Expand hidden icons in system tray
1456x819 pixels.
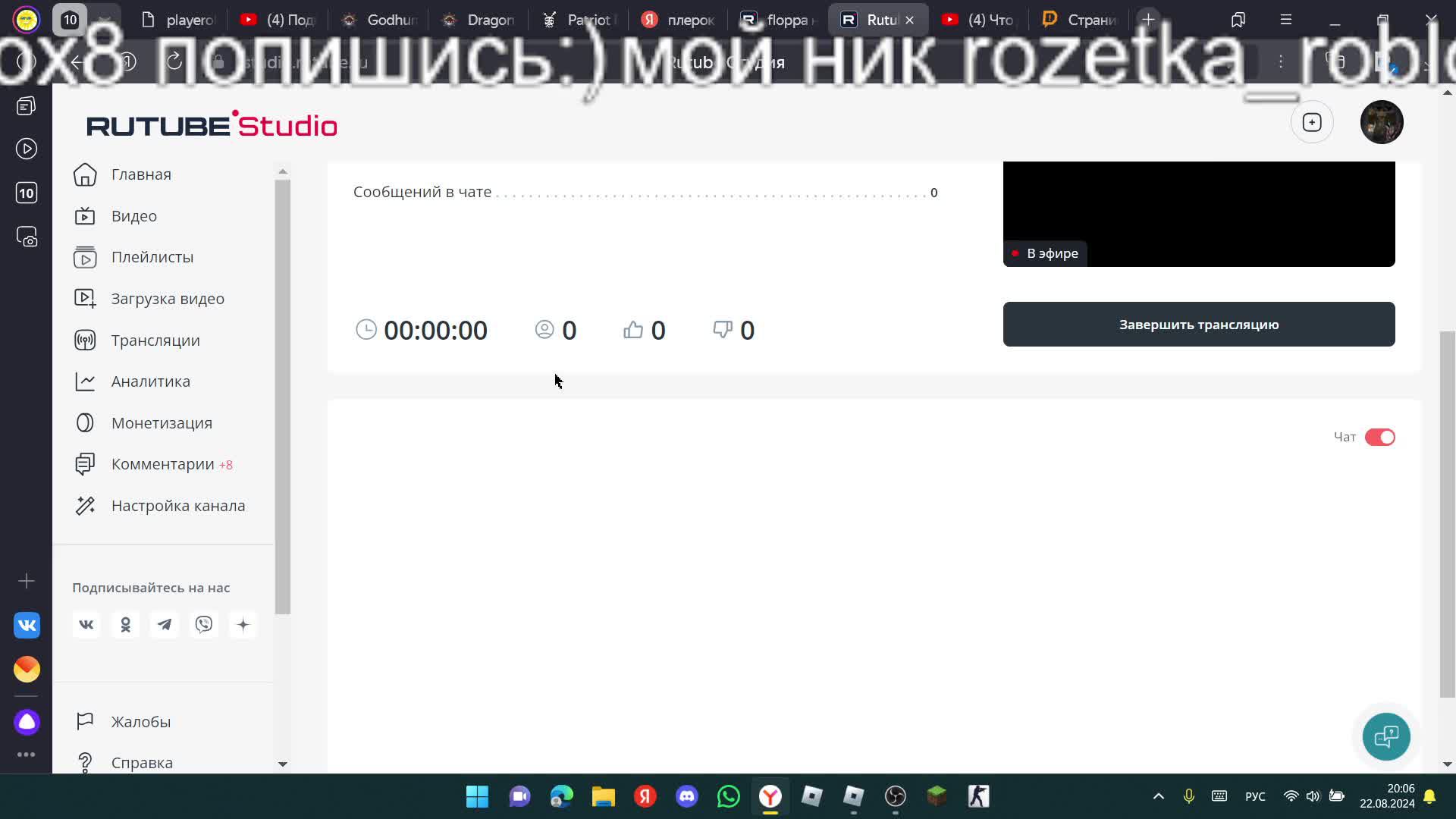tap(1158, 796)
